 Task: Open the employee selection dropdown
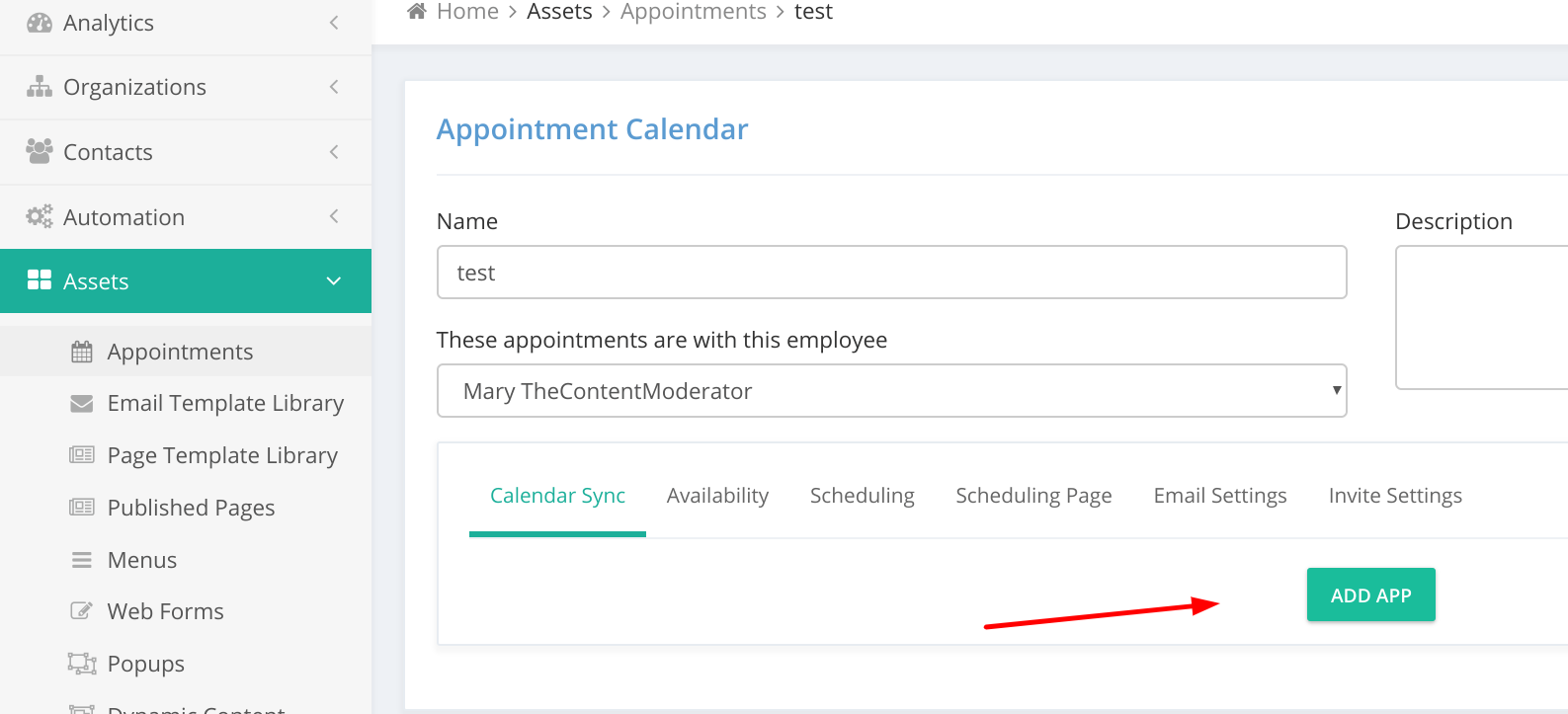(x=892, y=391)
